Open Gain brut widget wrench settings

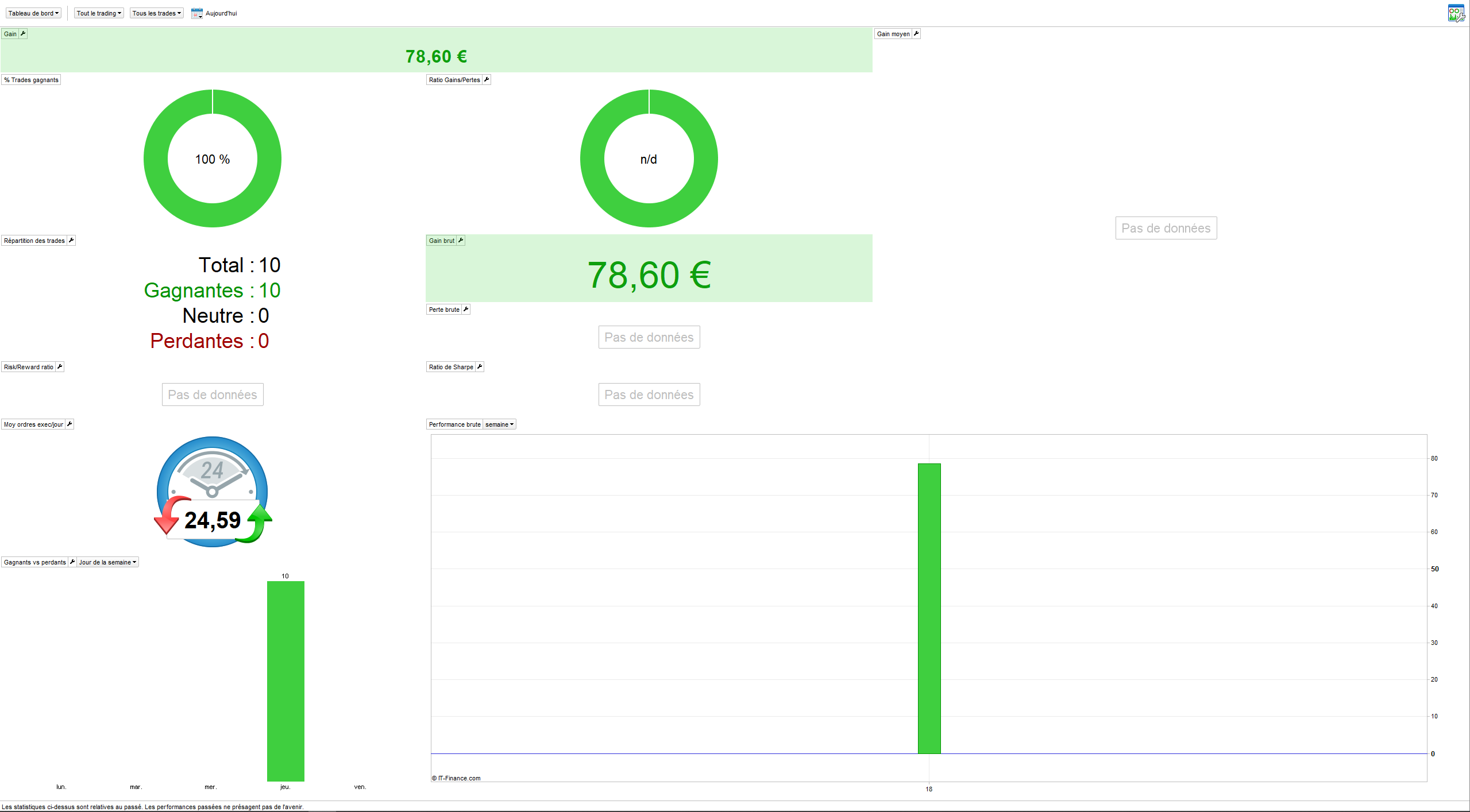461,241
